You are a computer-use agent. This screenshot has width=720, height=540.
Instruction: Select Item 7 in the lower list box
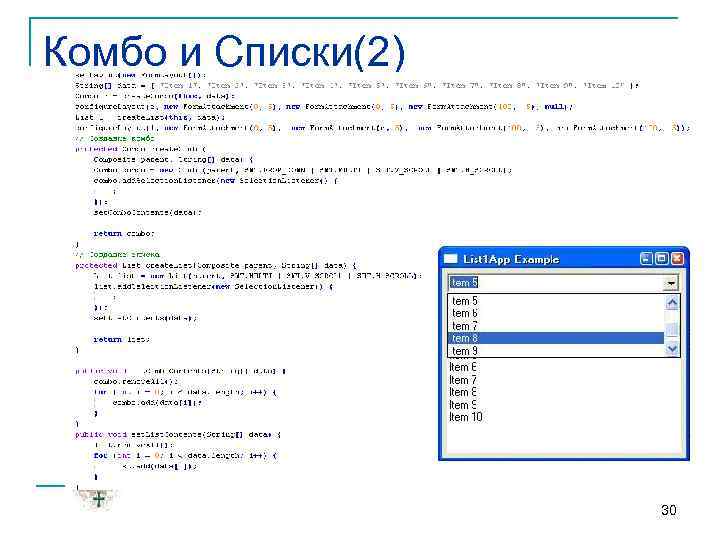click(463, 380)
